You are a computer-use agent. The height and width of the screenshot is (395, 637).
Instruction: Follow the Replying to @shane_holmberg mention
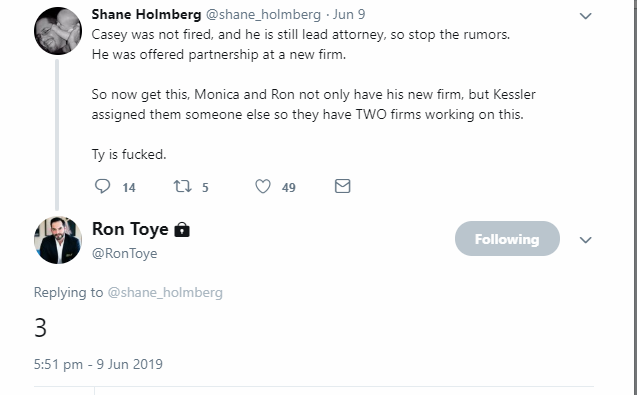coord(165,293)
